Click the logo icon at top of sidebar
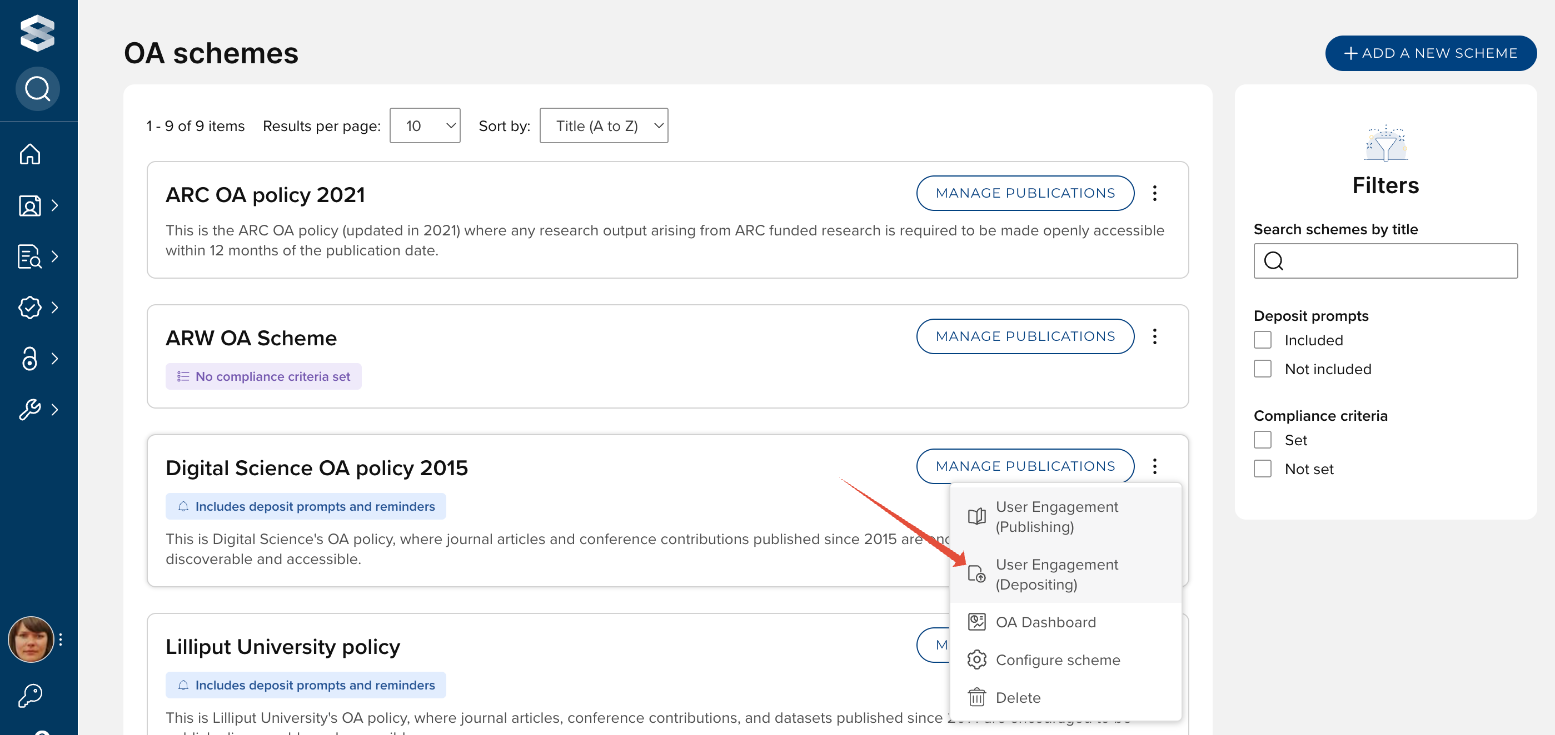The width and height of the screenshot is (1555, 735). [x=37, y=33]
